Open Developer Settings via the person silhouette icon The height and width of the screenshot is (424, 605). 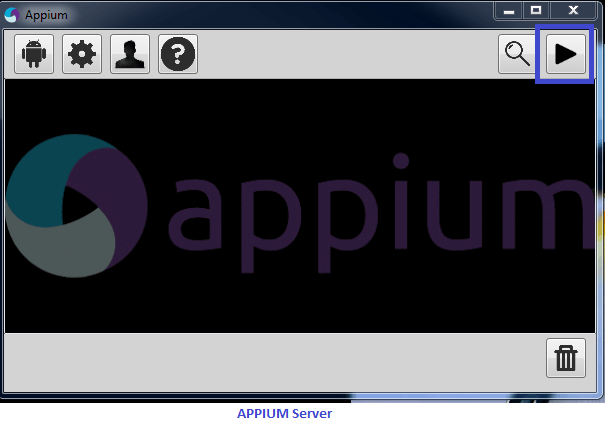pyautogui.click(x=130, y=54)
